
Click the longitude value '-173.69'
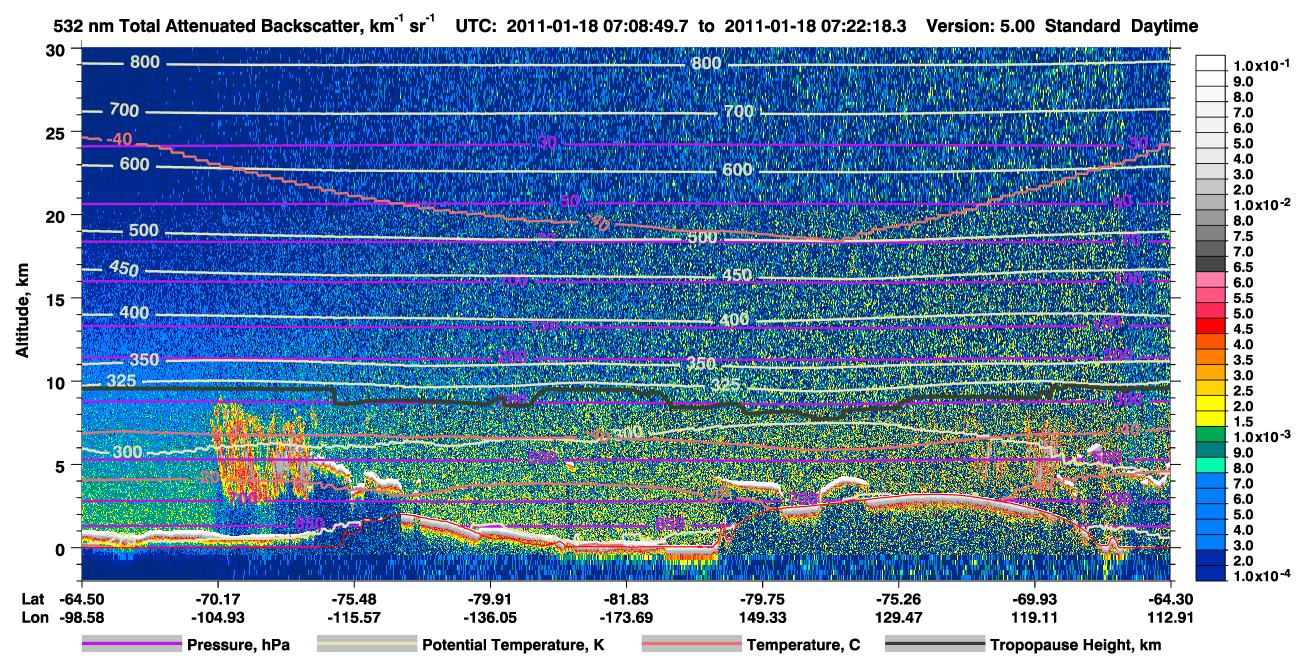[626, 618]
